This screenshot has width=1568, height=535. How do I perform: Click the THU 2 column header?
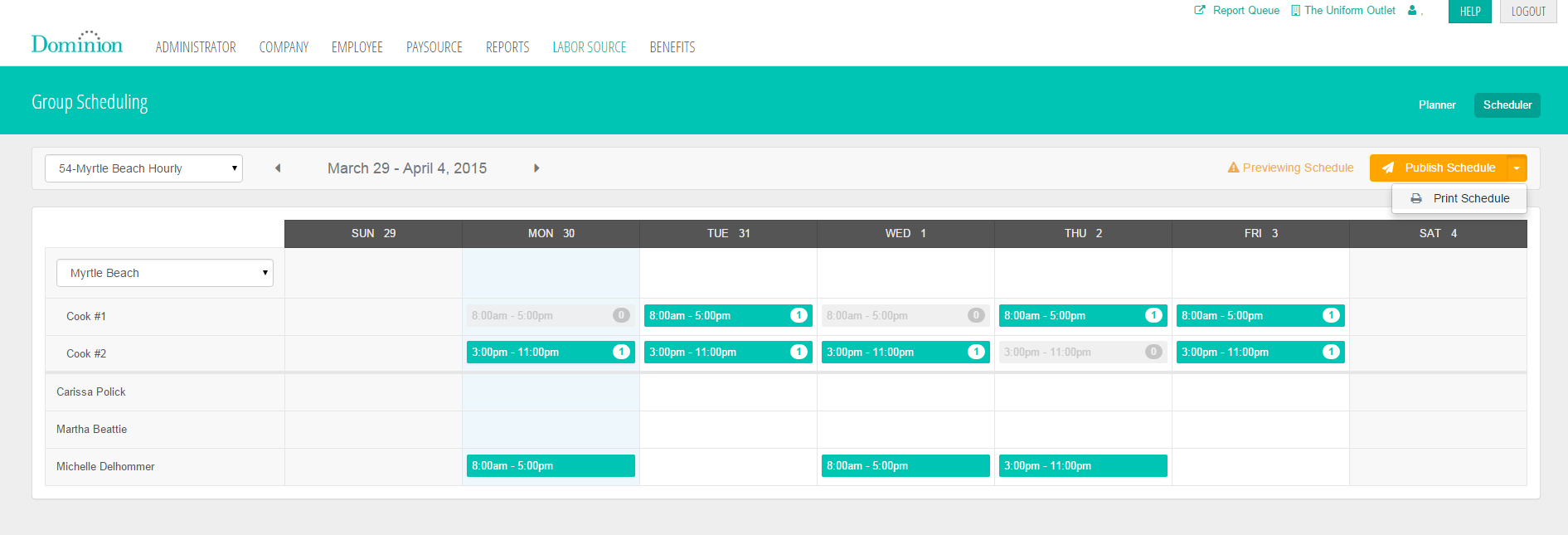coord(1083,234)
